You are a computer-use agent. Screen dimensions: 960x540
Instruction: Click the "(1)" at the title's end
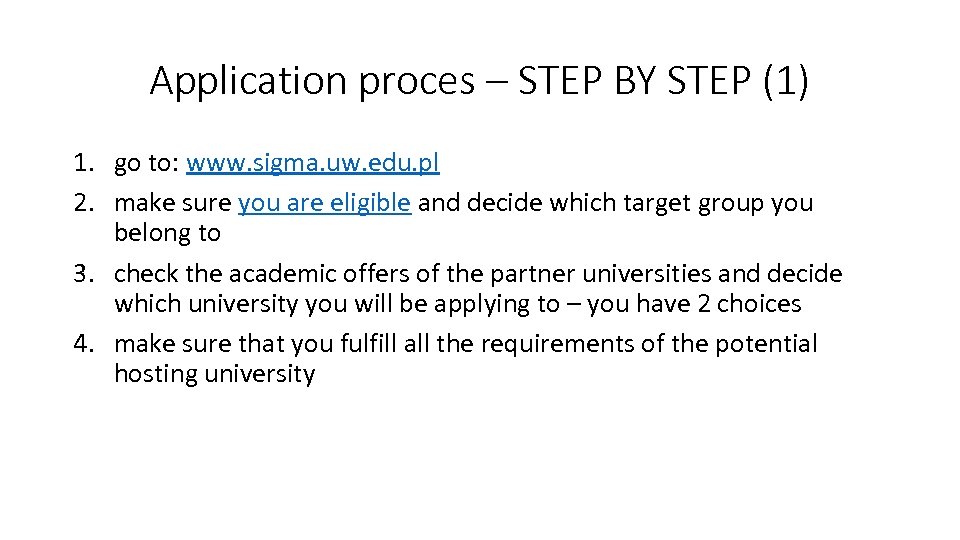784,82
